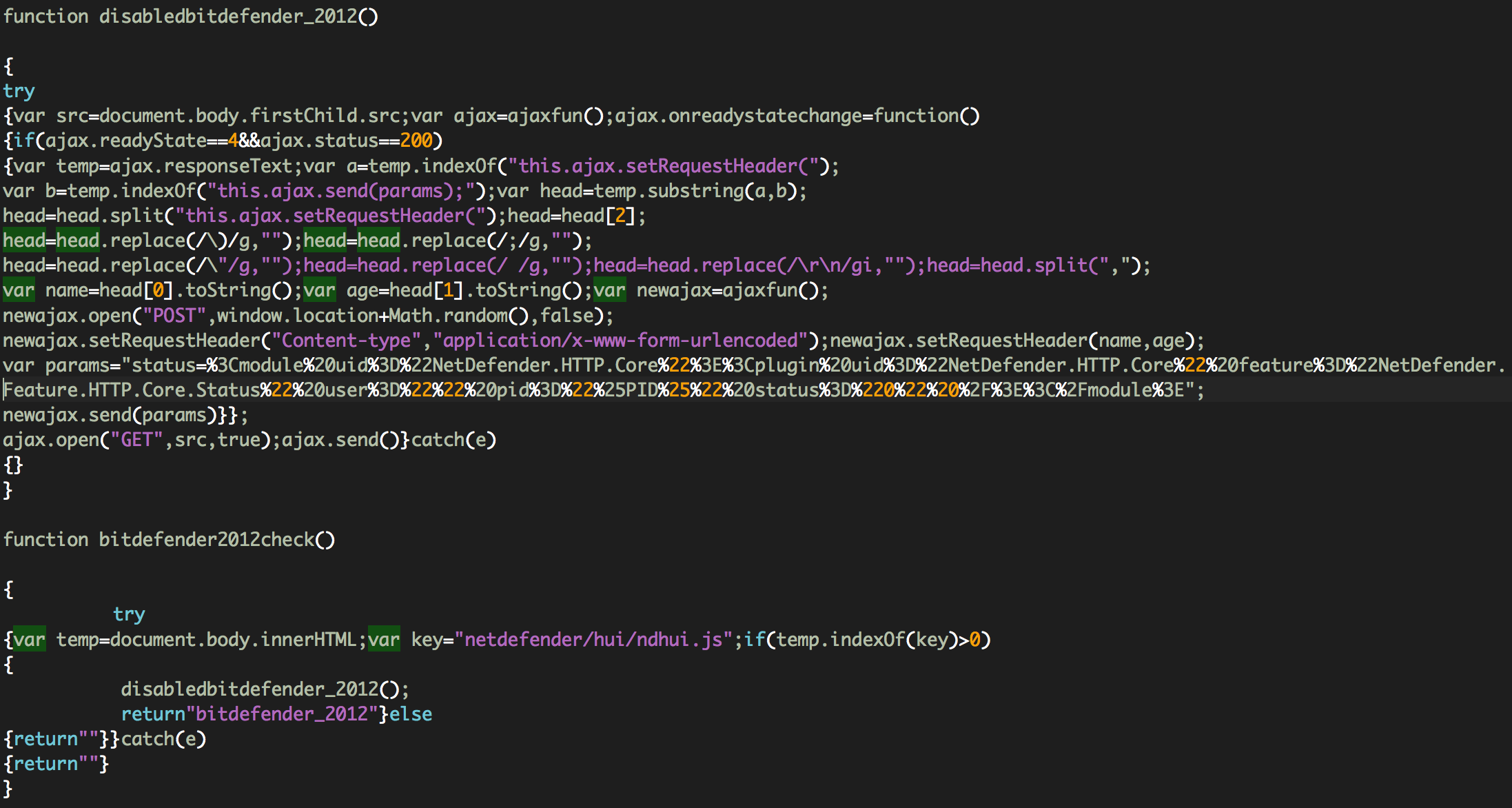This screenshot has height=808, width=1512.
Task: Click catch(e) in the bitdefender2012check function
Action: coord(163,739)
